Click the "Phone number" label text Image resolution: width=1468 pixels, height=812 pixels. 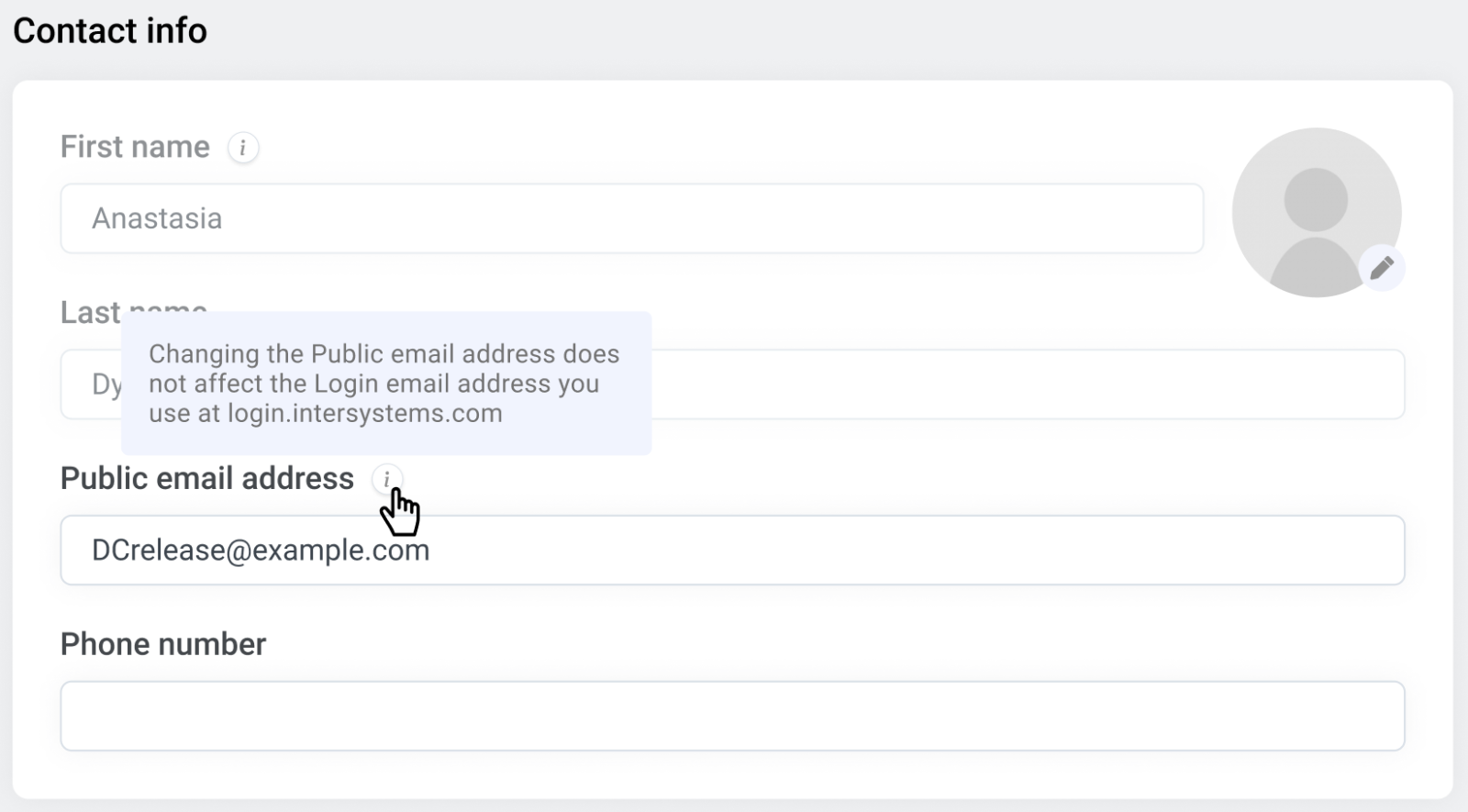click(162, 644)
